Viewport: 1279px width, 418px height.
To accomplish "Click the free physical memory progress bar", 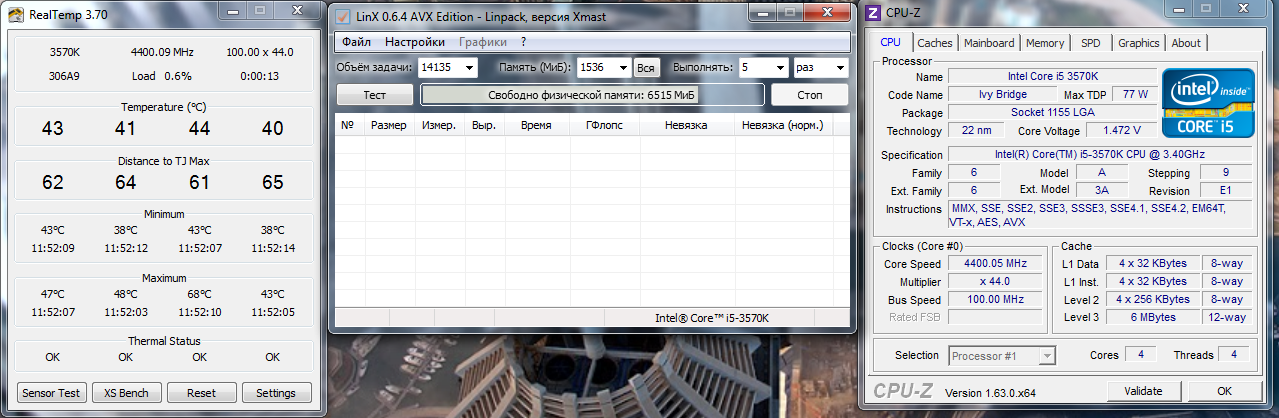I will 592,94.
